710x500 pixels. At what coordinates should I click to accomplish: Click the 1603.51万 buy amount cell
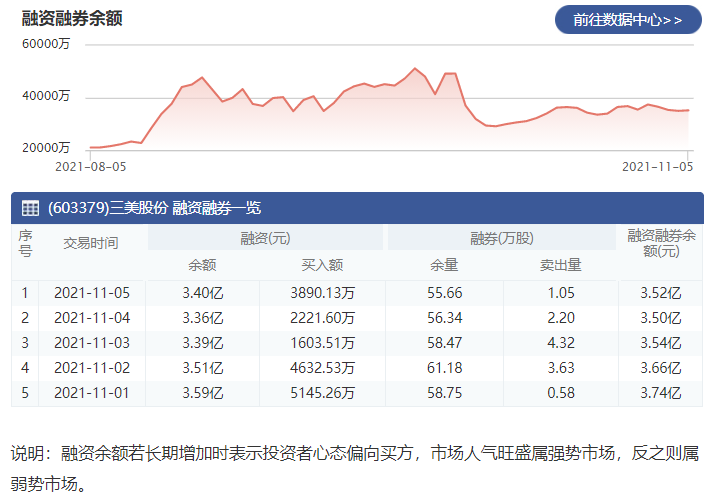tap(322, 343)
